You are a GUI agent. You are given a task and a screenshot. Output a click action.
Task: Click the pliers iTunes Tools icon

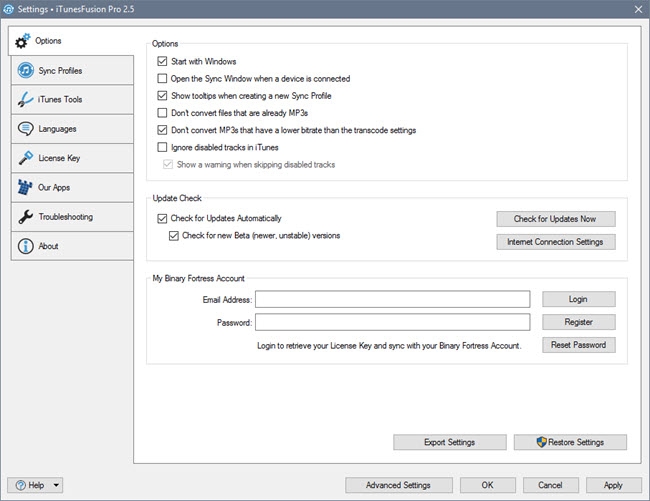25,99
